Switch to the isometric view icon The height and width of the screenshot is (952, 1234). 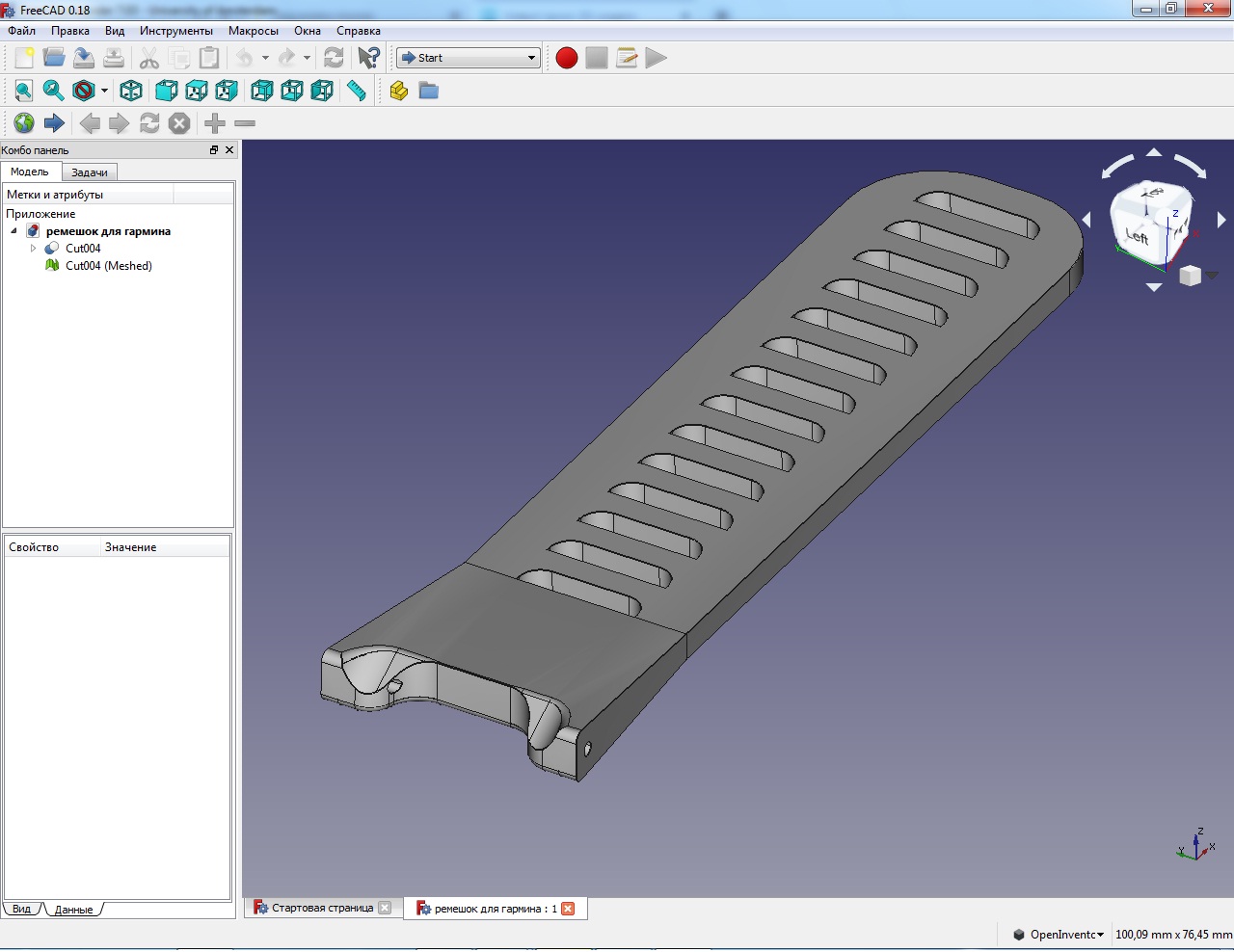(131, 91)
